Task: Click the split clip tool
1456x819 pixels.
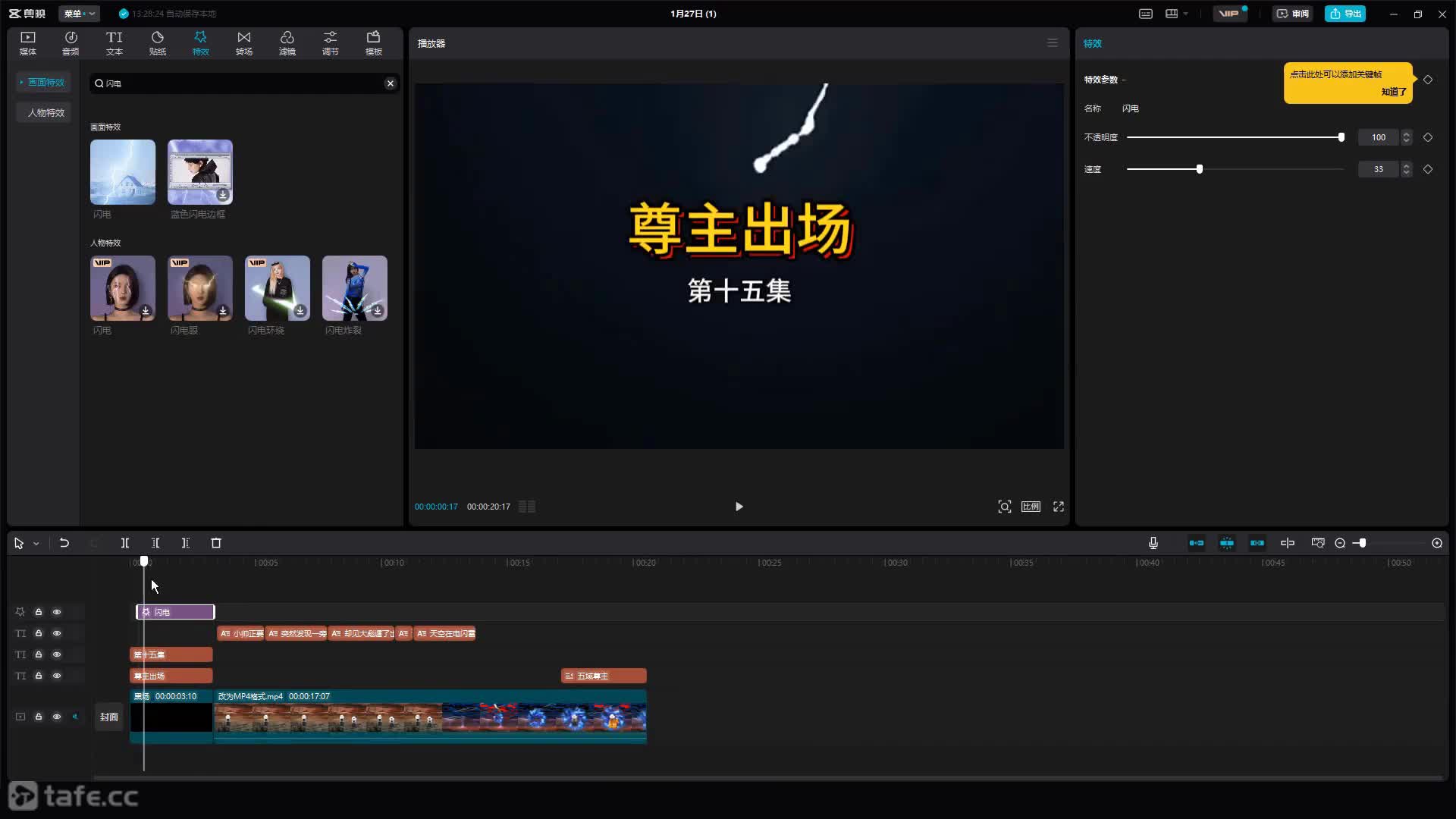Action: click(125, 543)
